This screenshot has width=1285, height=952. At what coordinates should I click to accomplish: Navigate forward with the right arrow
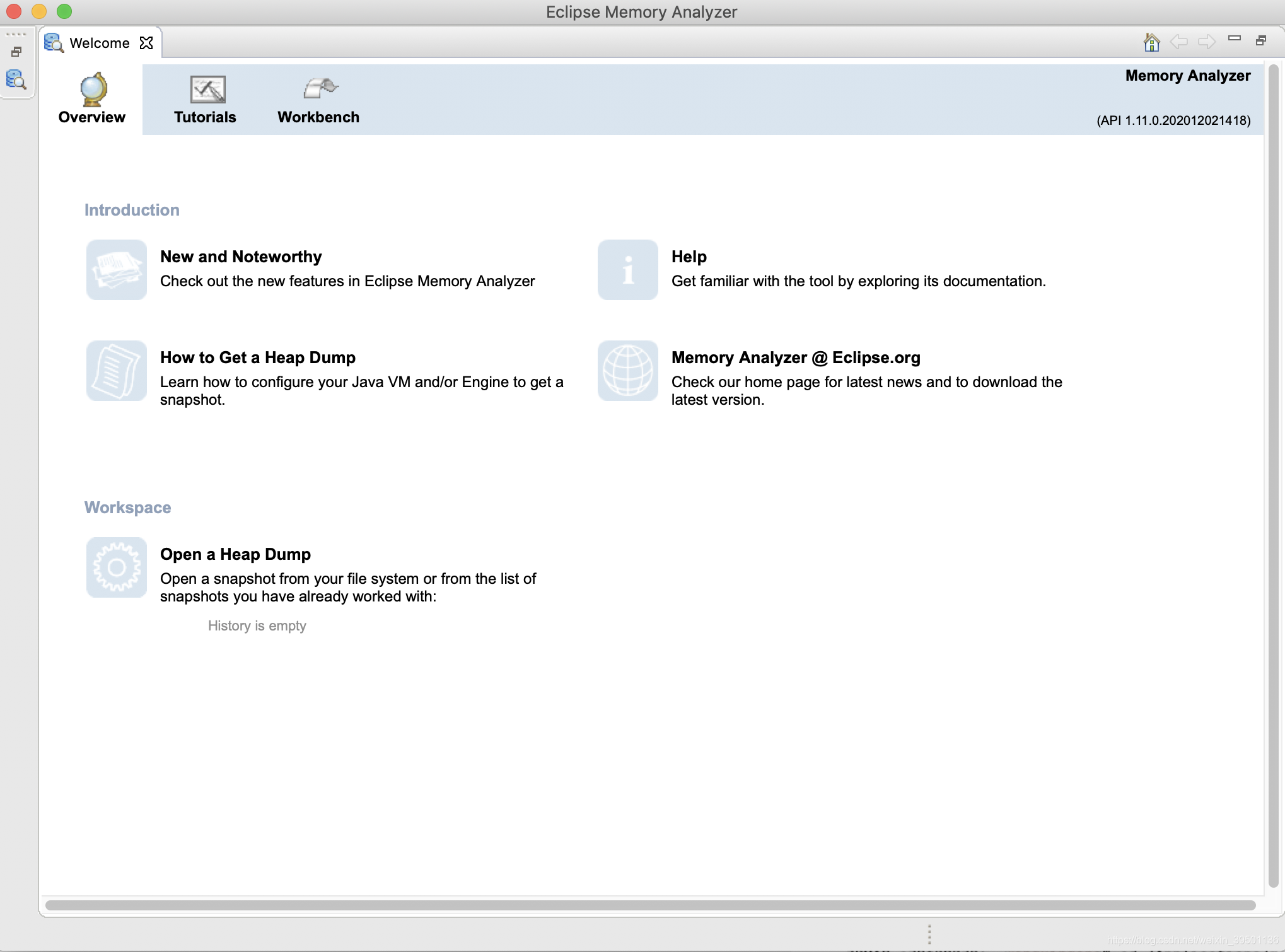point(1206,42)
